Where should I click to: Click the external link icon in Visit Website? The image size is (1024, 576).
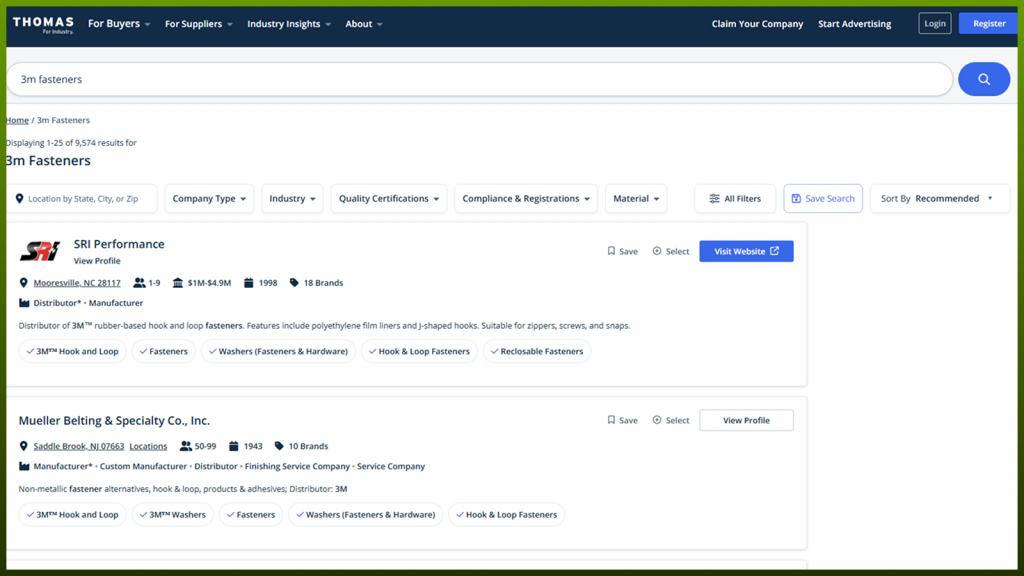(775, 251)
